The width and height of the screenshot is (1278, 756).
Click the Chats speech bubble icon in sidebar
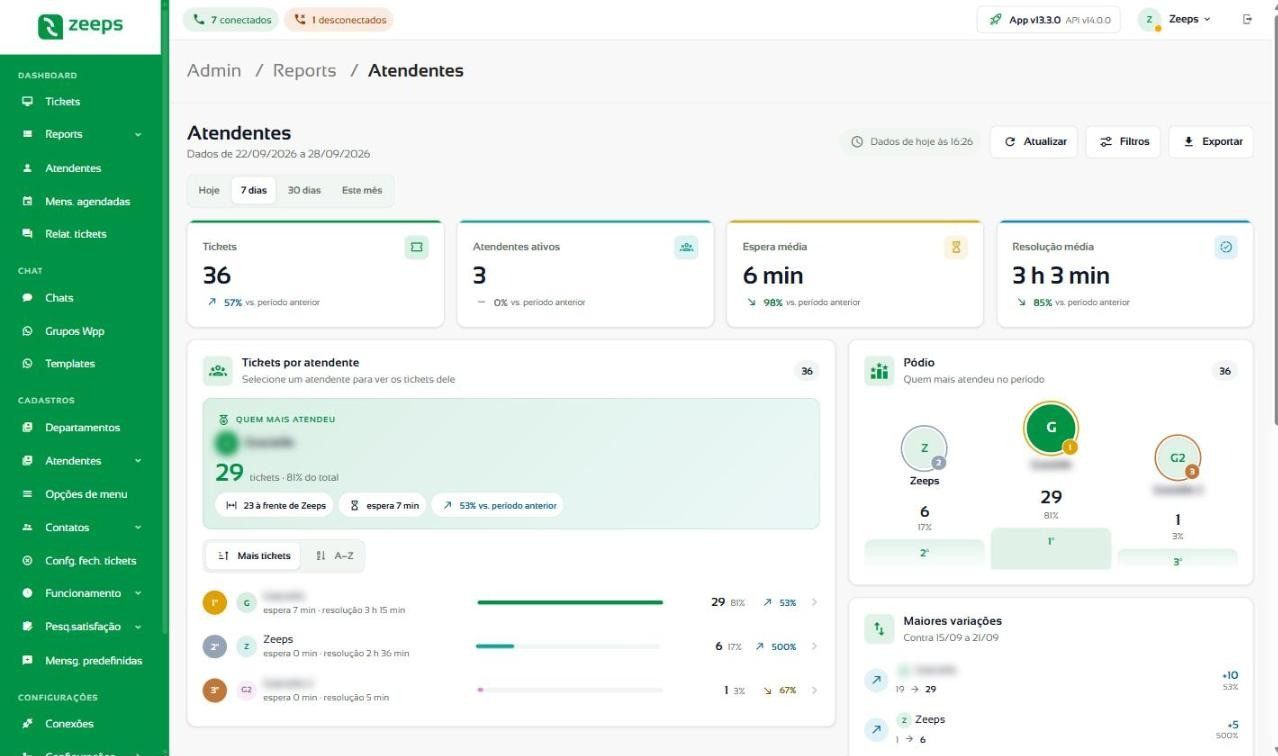(28, 298)
